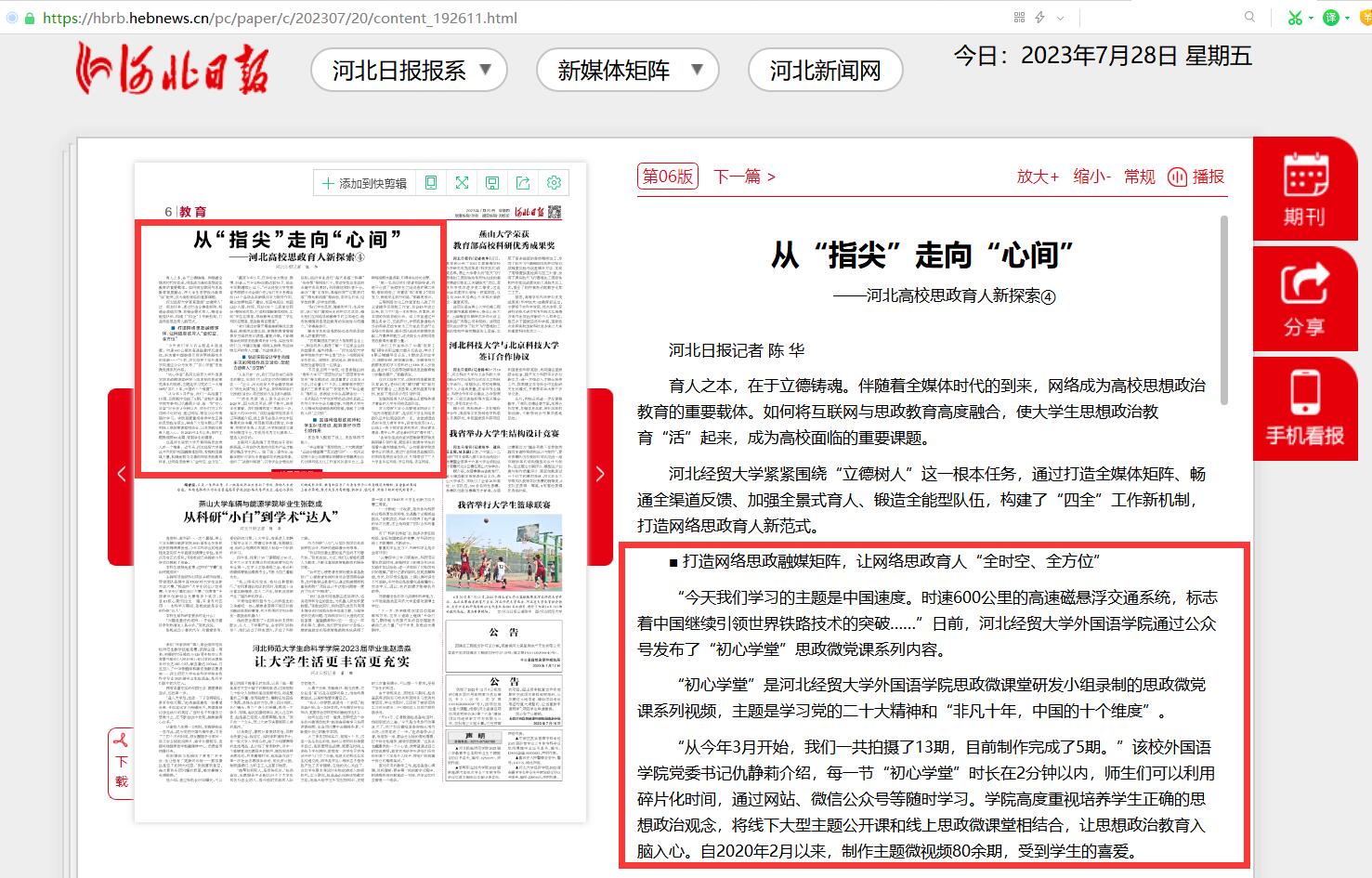Click 添加到快剪辑 button
Viewport: 1372px width, 878px height.
tap(364, 183)
